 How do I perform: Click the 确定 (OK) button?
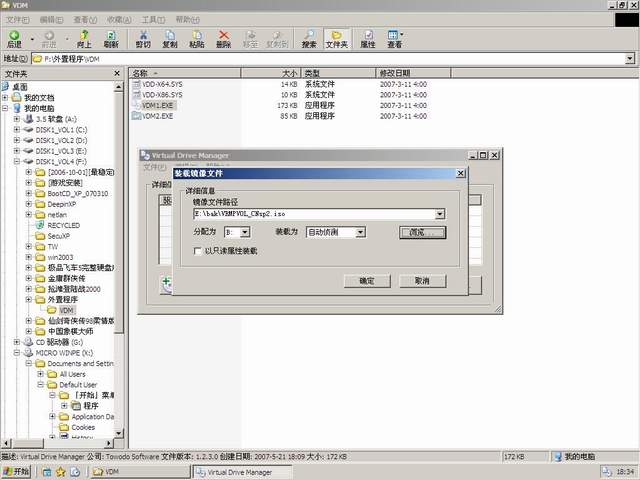click(x=367, y=281)
